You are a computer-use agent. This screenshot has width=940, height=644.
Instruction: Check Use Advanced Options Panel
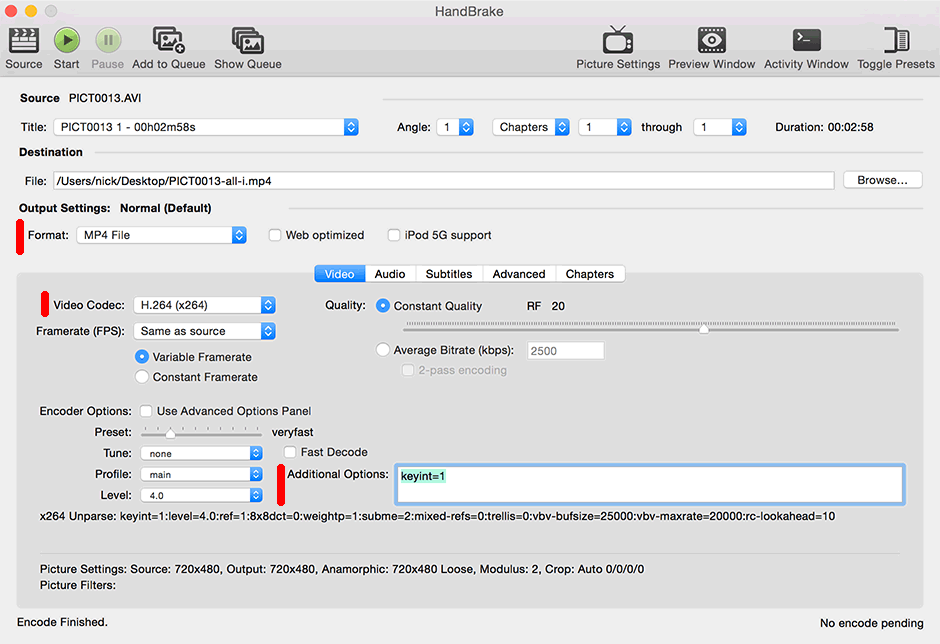tap(146, 411)
